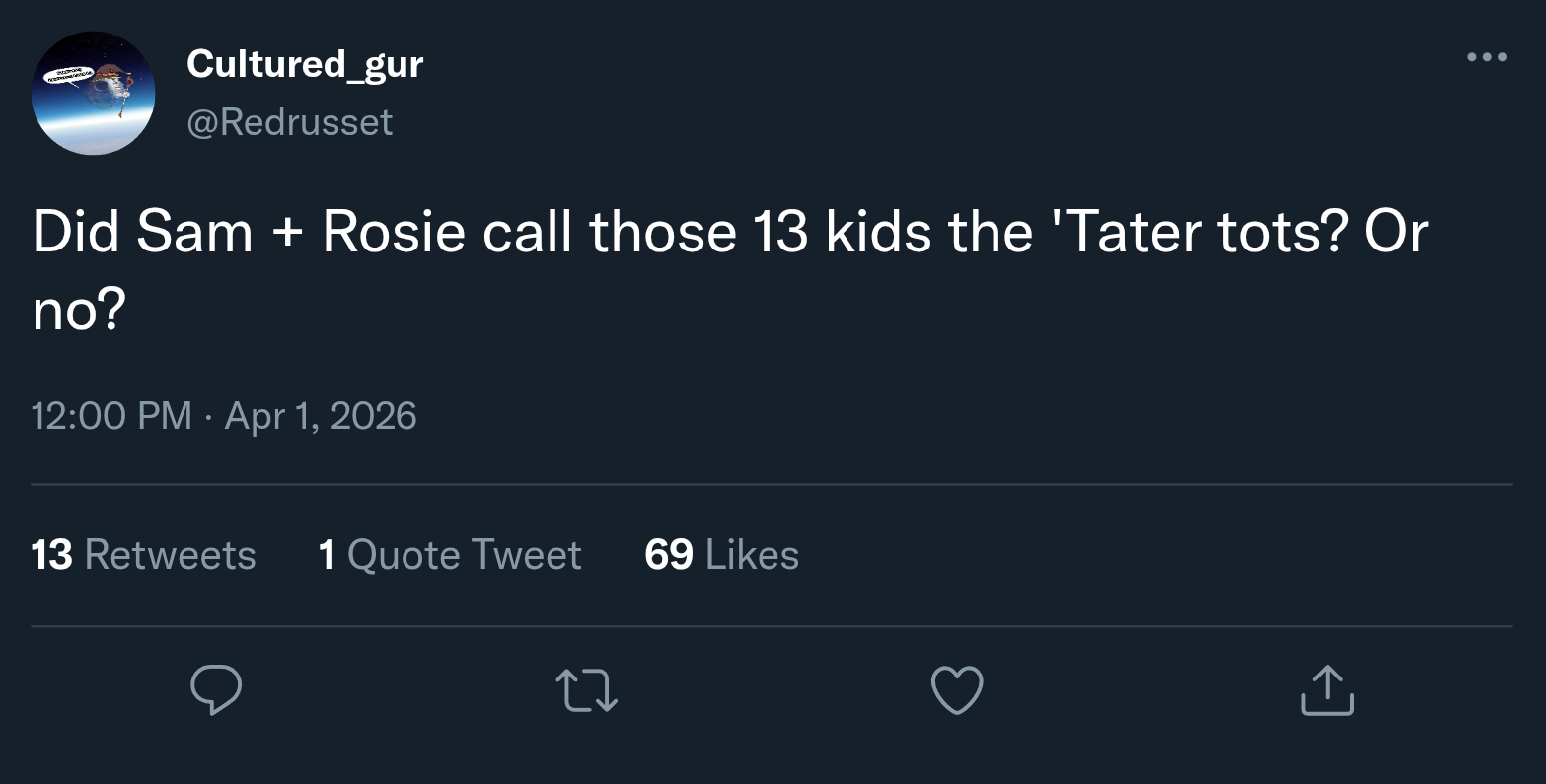
Task: Click the reply speech bubble icon
Action: pos(216,689)
